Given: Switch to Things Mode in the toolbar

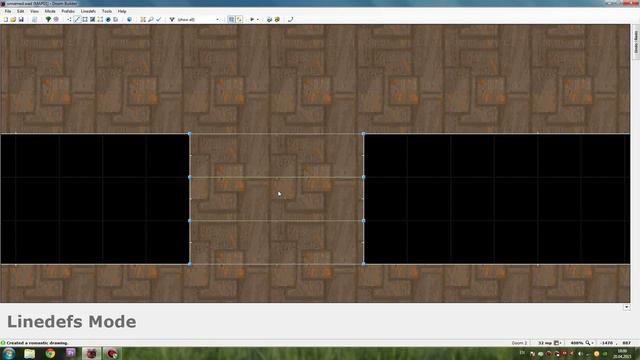Looking at the screenshot, I should pyautogui.click(x=108, y=20).
